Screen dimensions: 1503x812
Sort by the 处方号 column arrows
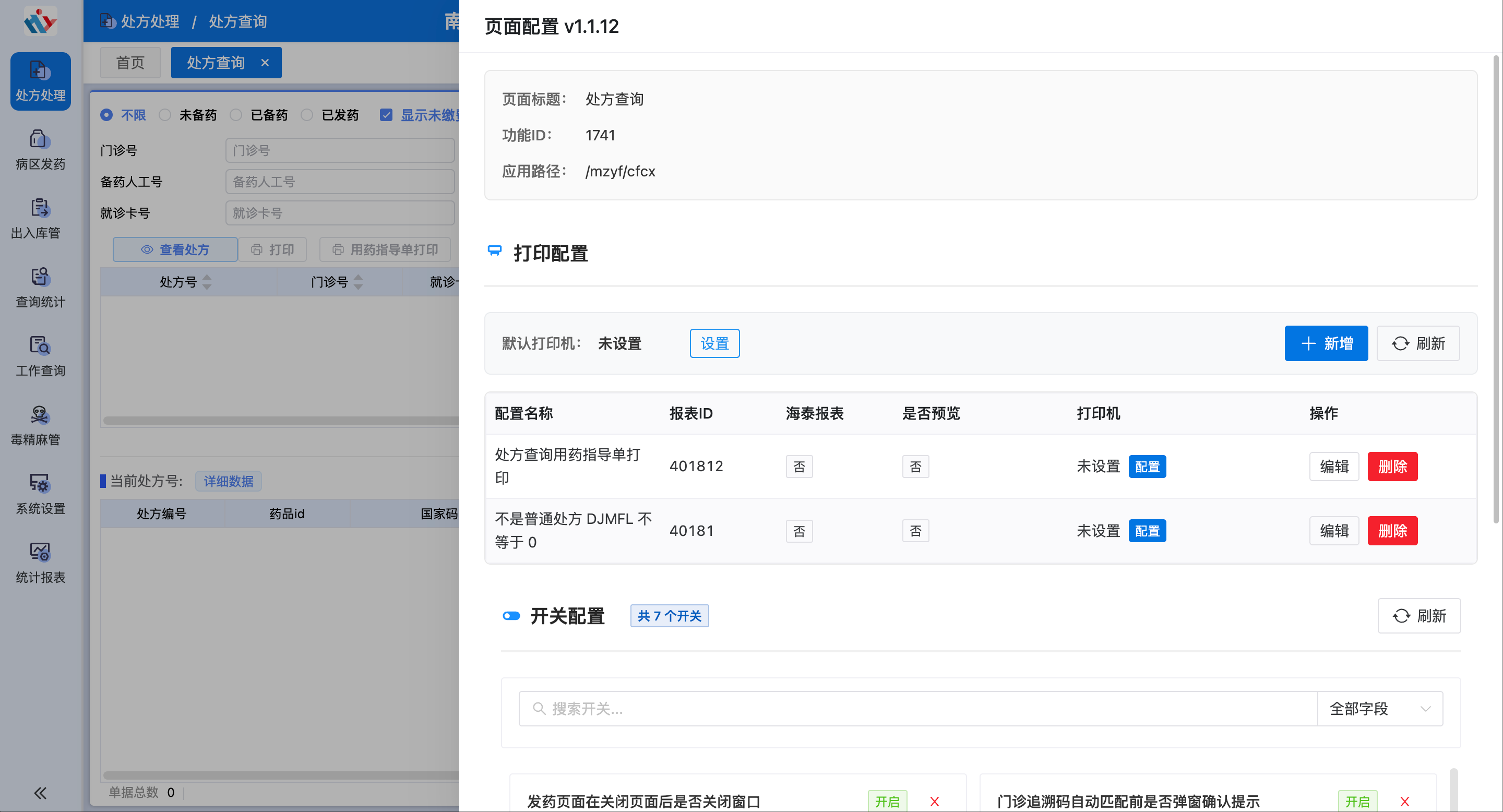click(x=207, y=282)
